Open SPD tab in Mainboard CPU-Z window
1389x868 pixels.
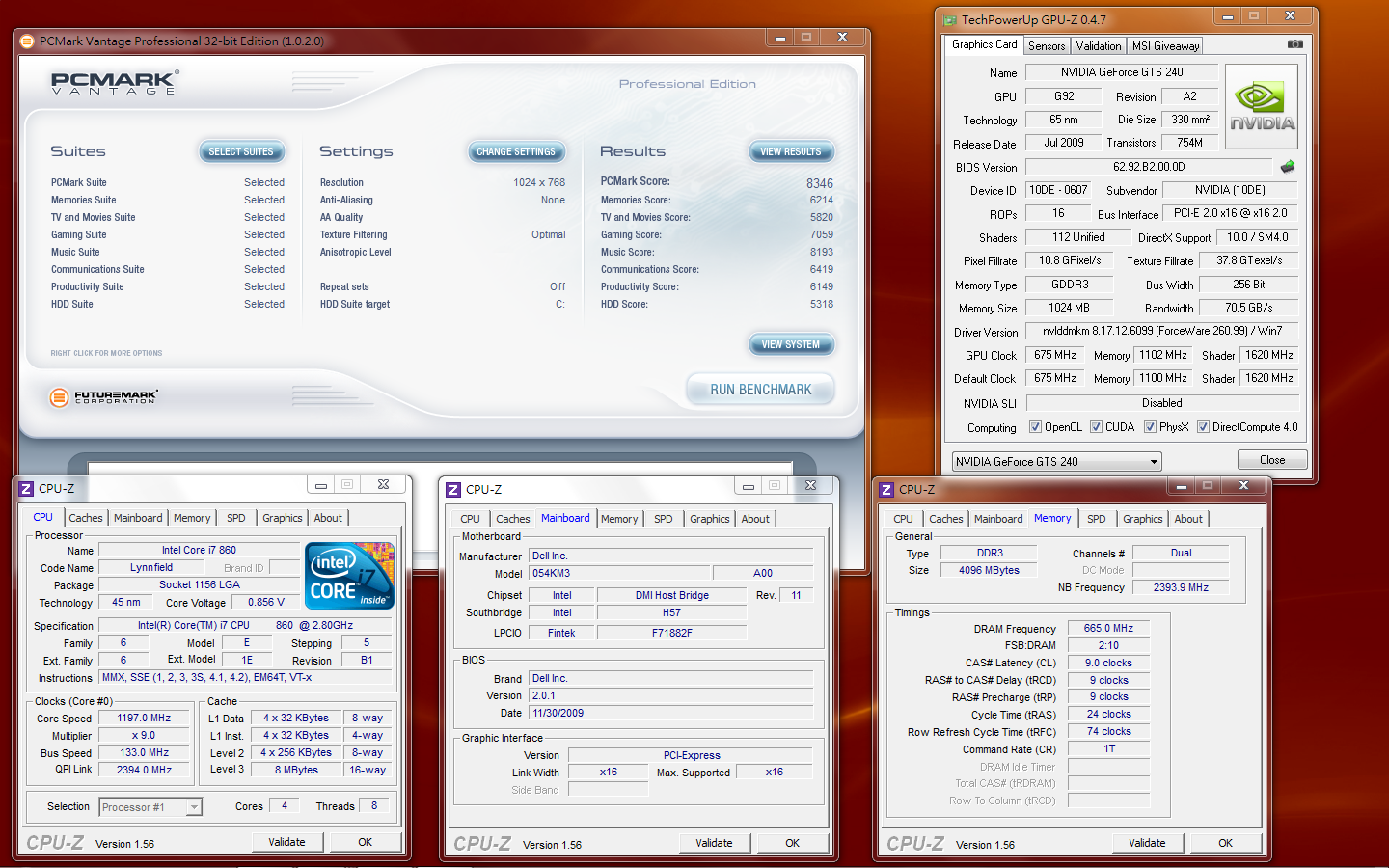[664, 519]
